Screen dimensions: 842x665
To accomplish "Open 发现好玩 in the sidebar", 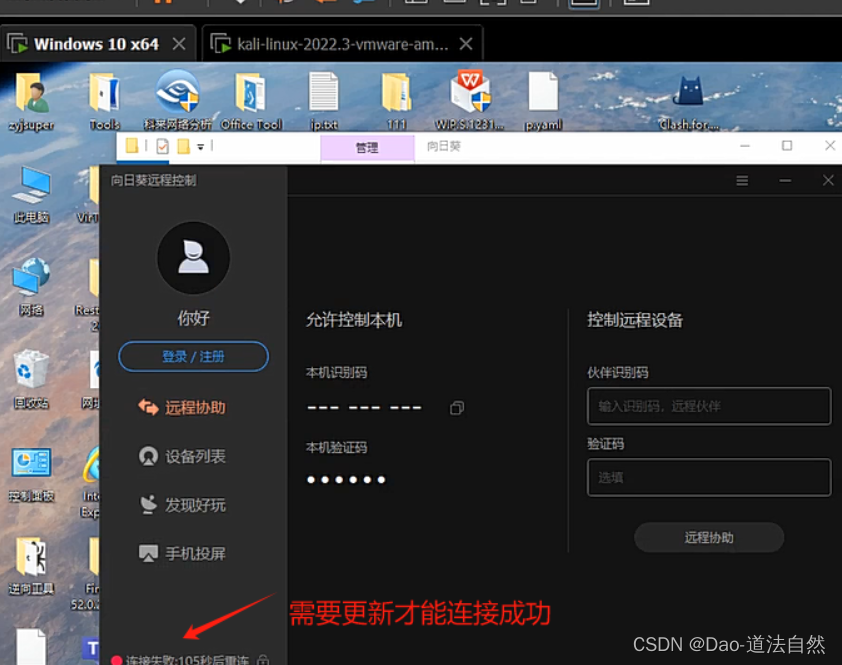I will pos(183,504).
